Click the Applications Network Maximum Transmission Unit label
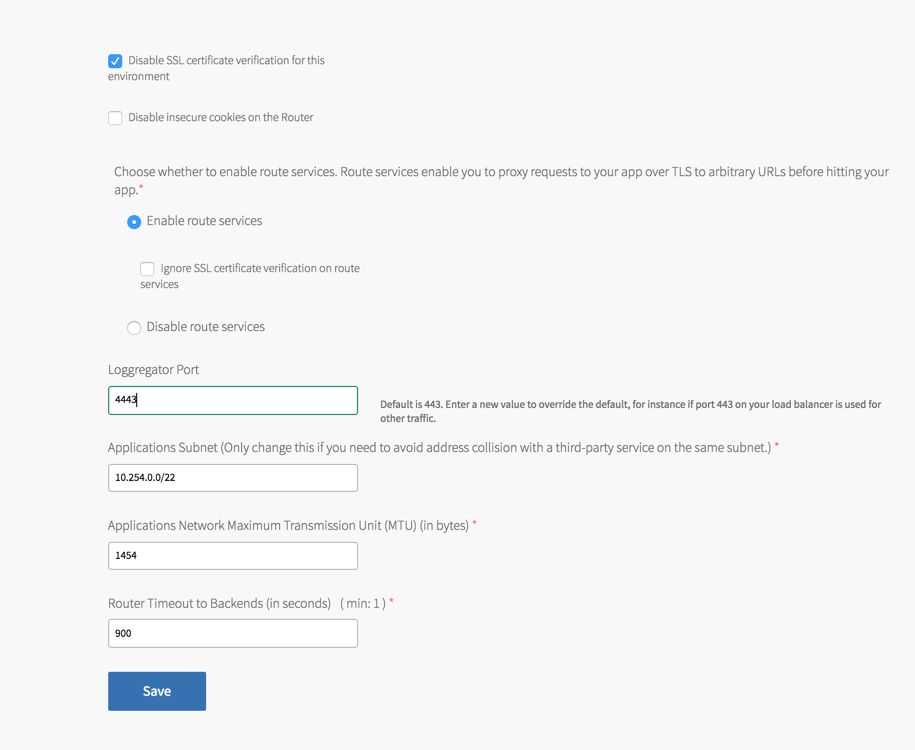This screenshot has width=915, height=750. (x=288, y=526)
